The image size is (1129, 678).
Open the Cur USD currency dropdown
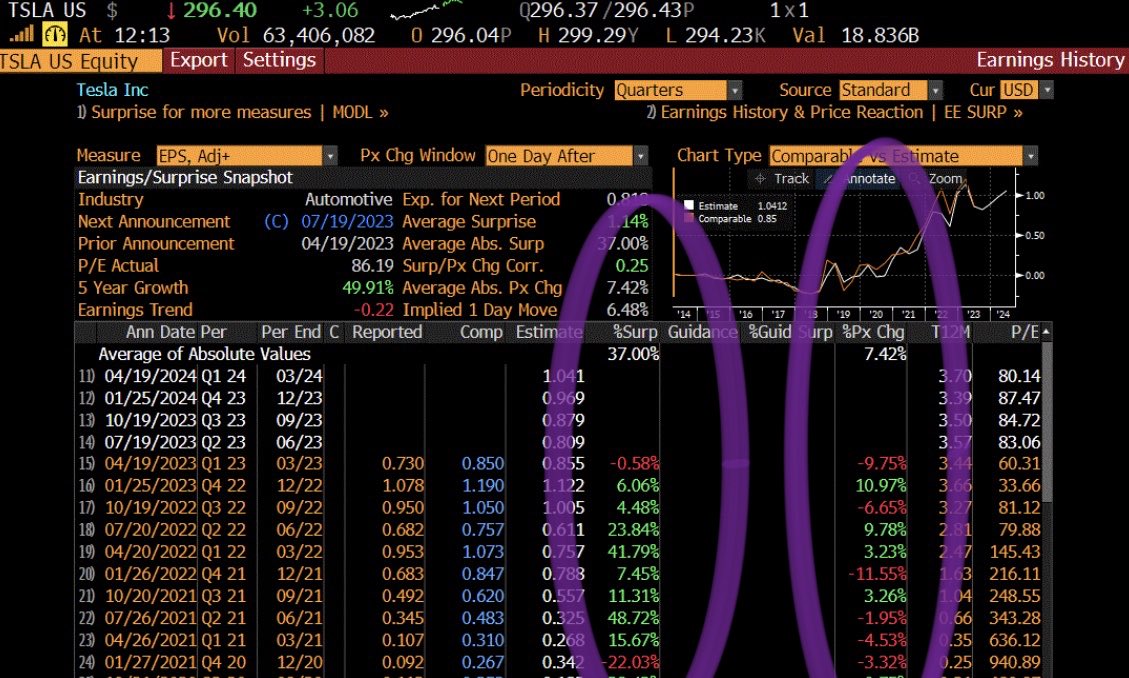pyautogui.click(x=1026, y=90)
